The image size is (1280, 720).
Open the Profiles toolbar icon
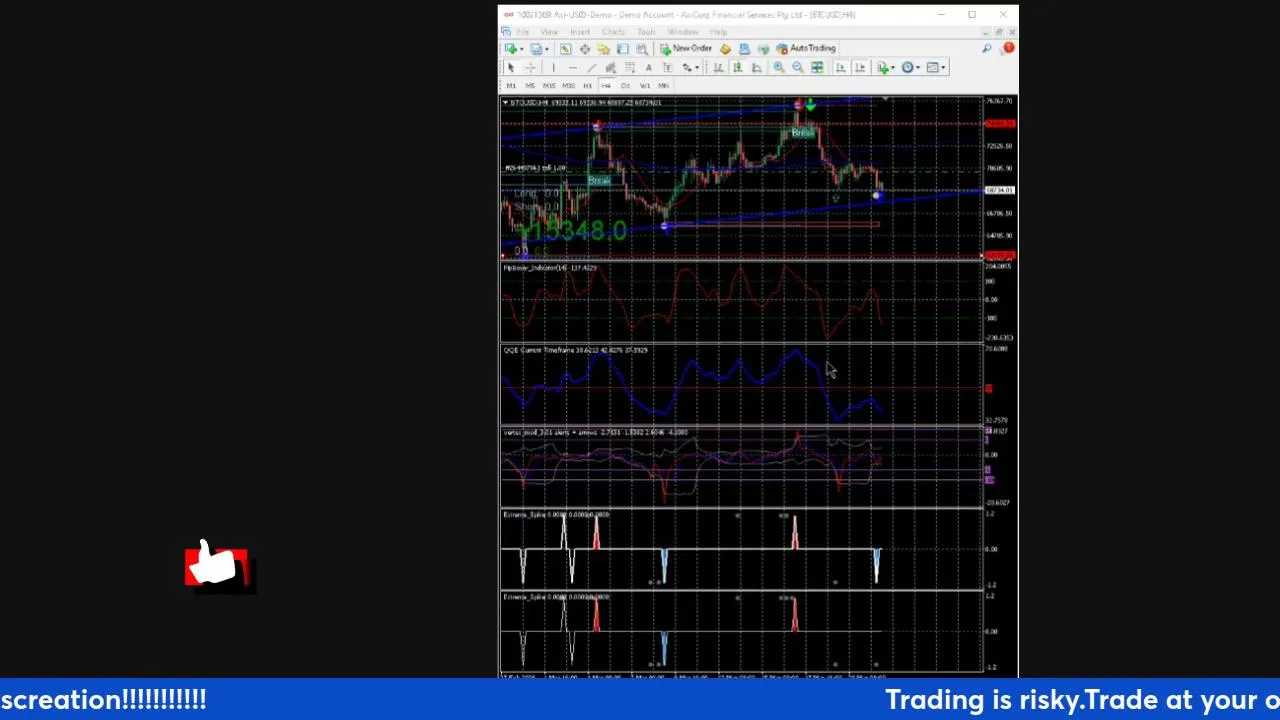pyautogui.click(x=536, y=49)
